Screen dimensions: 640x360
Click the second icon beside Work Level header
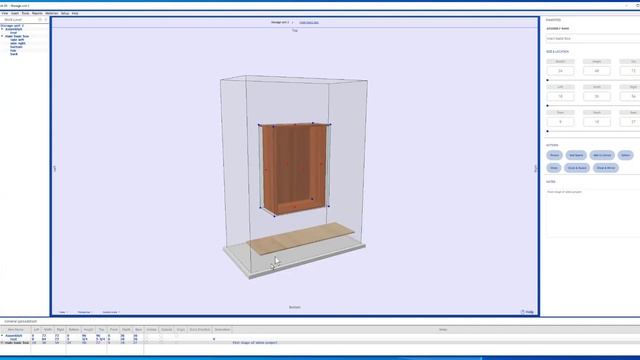point(45,20)
